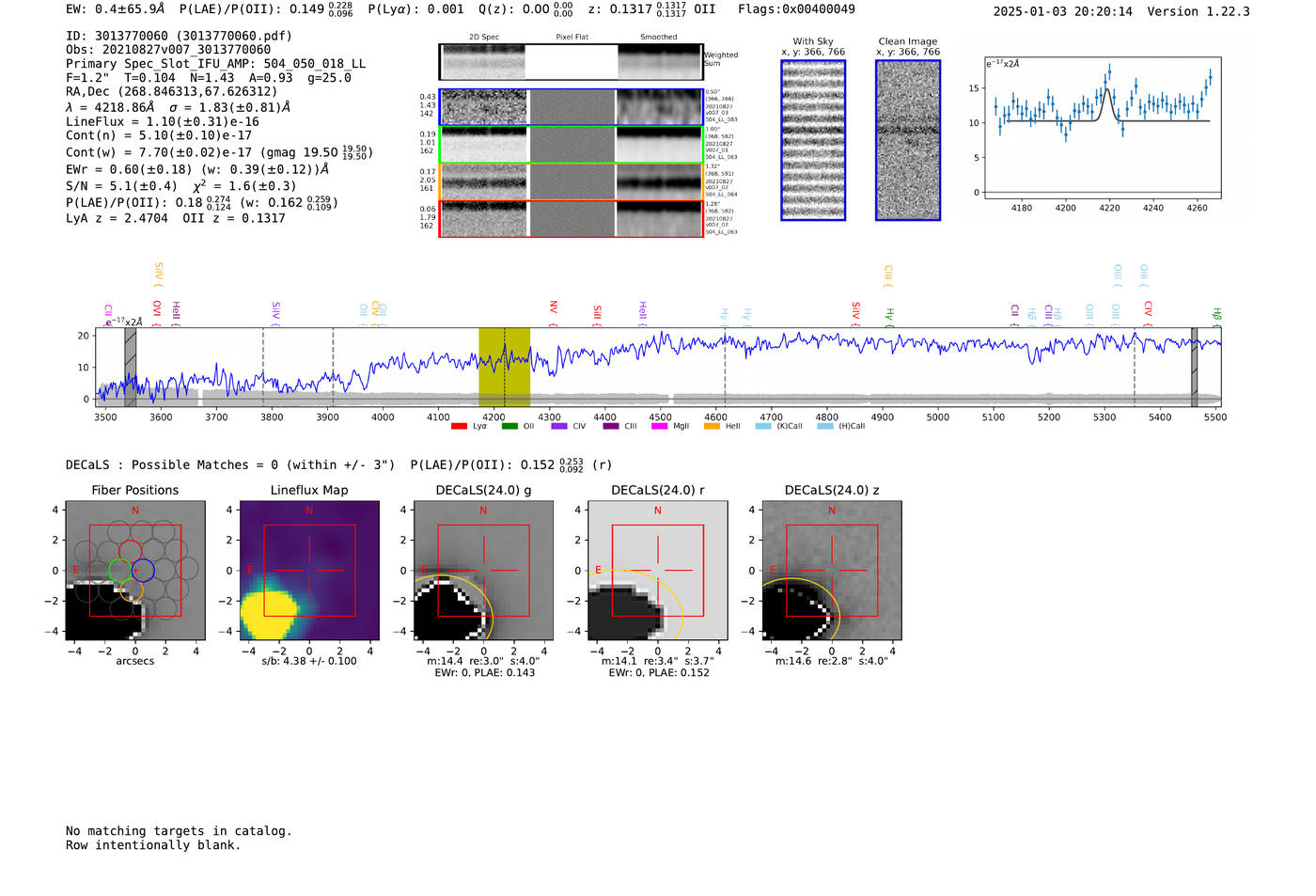Click the orange fiber circle in Fiber Positions
1316x896 pixels.
click(x=132, y=589)
